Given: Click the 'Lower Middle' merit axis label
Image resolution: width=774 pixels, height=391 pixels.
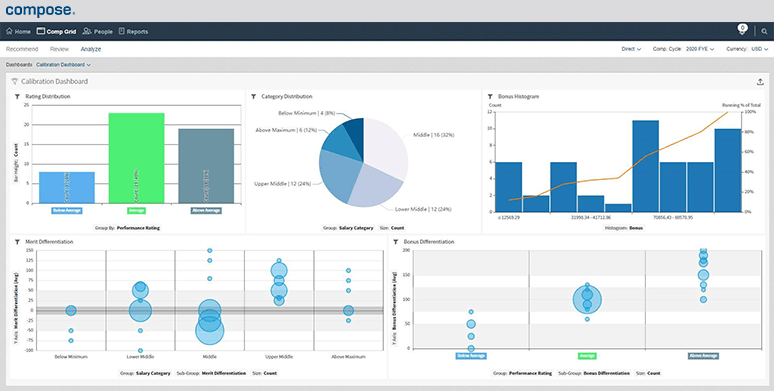Looking at the screenshot, I should point(140,356).
